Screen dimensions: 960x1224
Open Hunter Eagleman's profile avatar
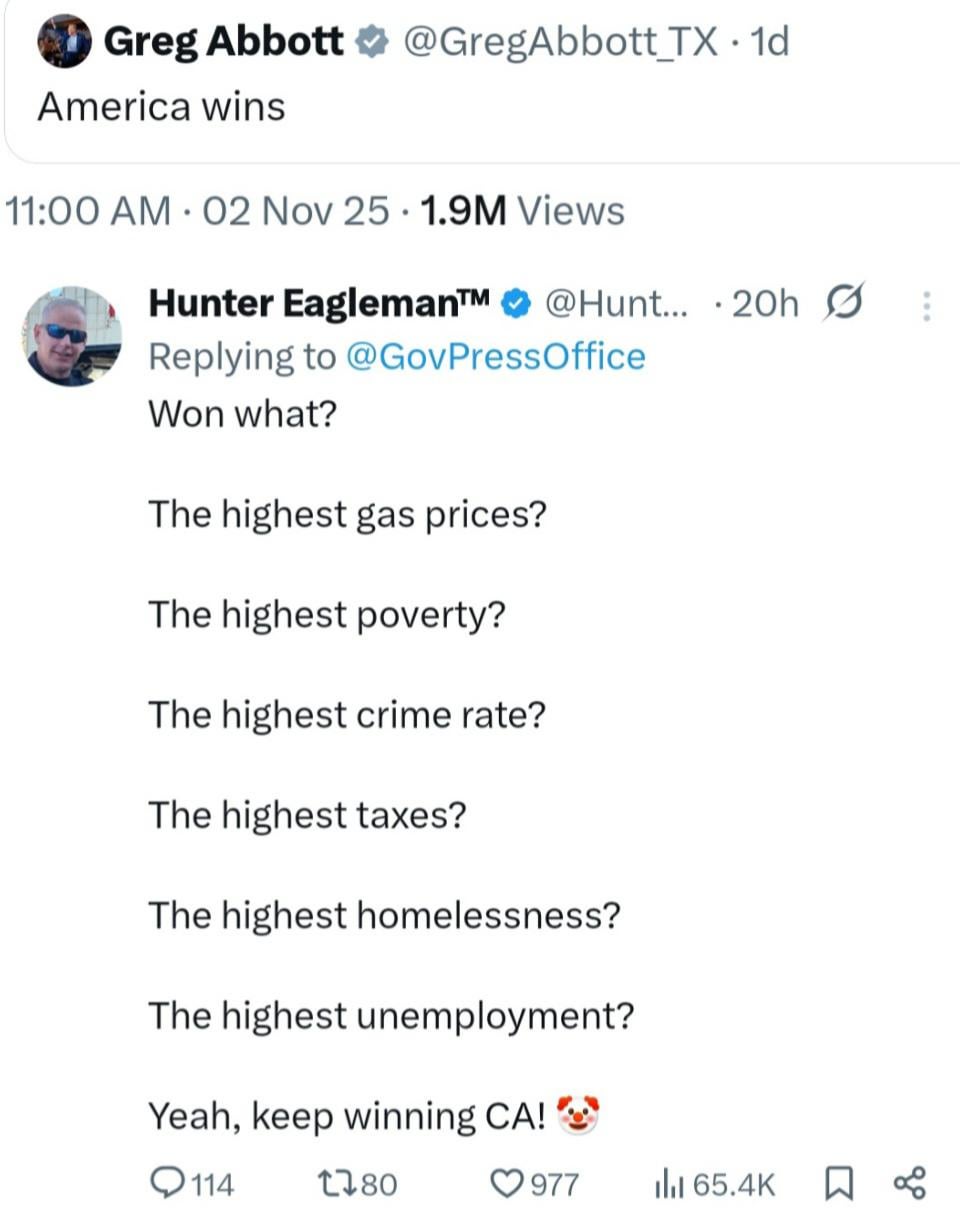click(72, 336)
